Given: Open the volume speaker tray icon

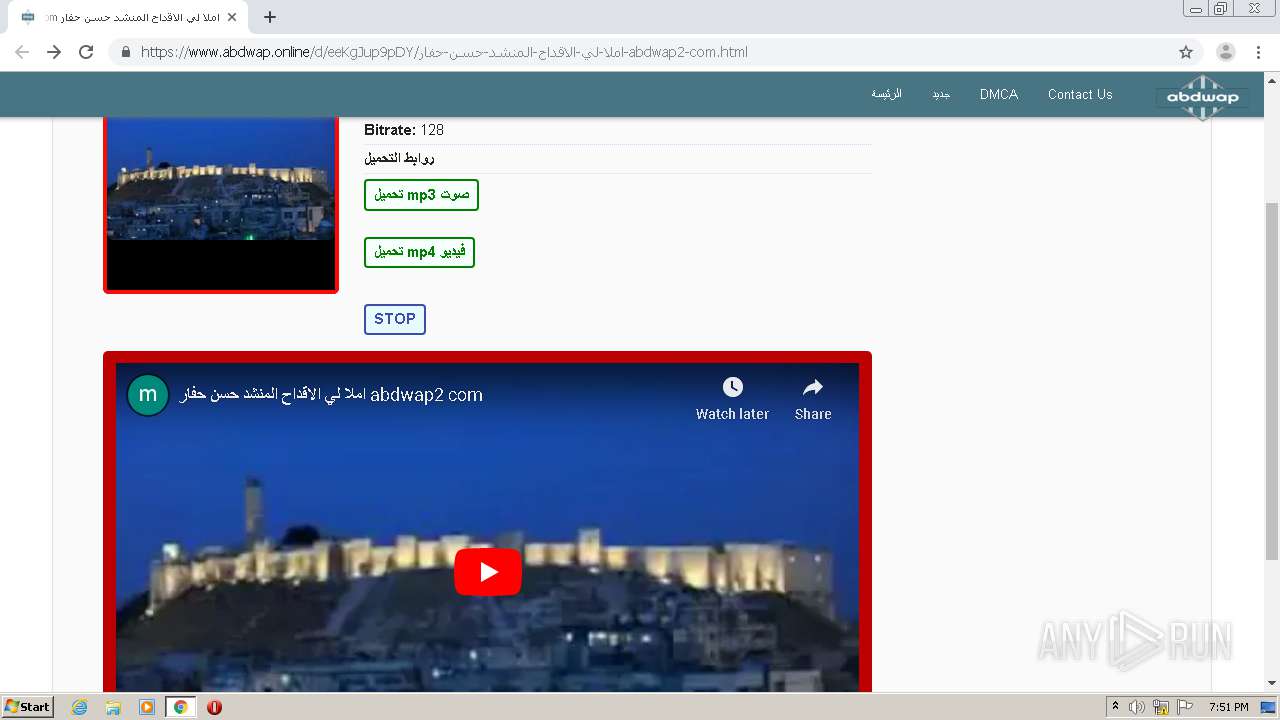Looking at the screenshot, I should click(x=1137, y=707).
